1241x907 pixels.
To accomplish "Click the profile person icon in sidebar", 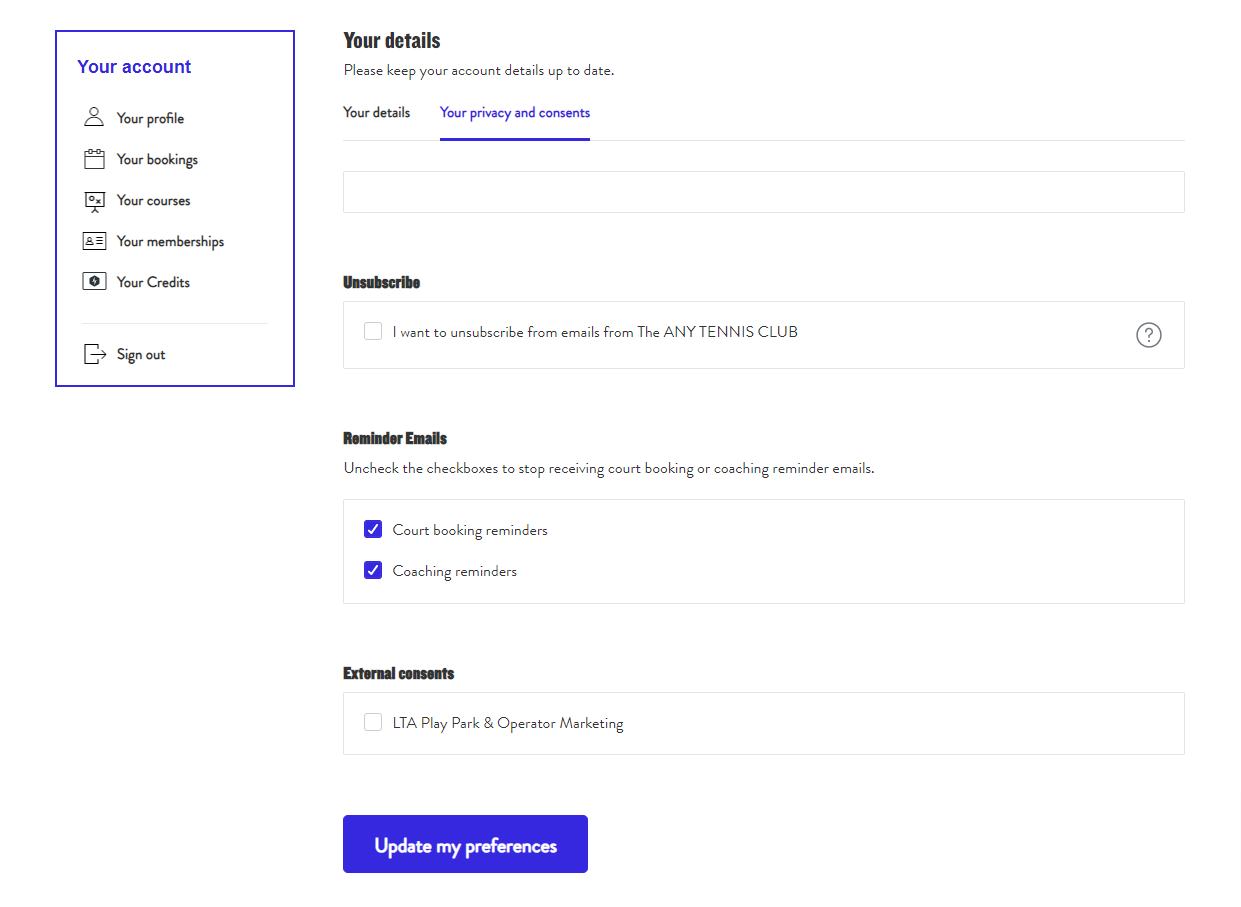I will (x=94, y=118).
